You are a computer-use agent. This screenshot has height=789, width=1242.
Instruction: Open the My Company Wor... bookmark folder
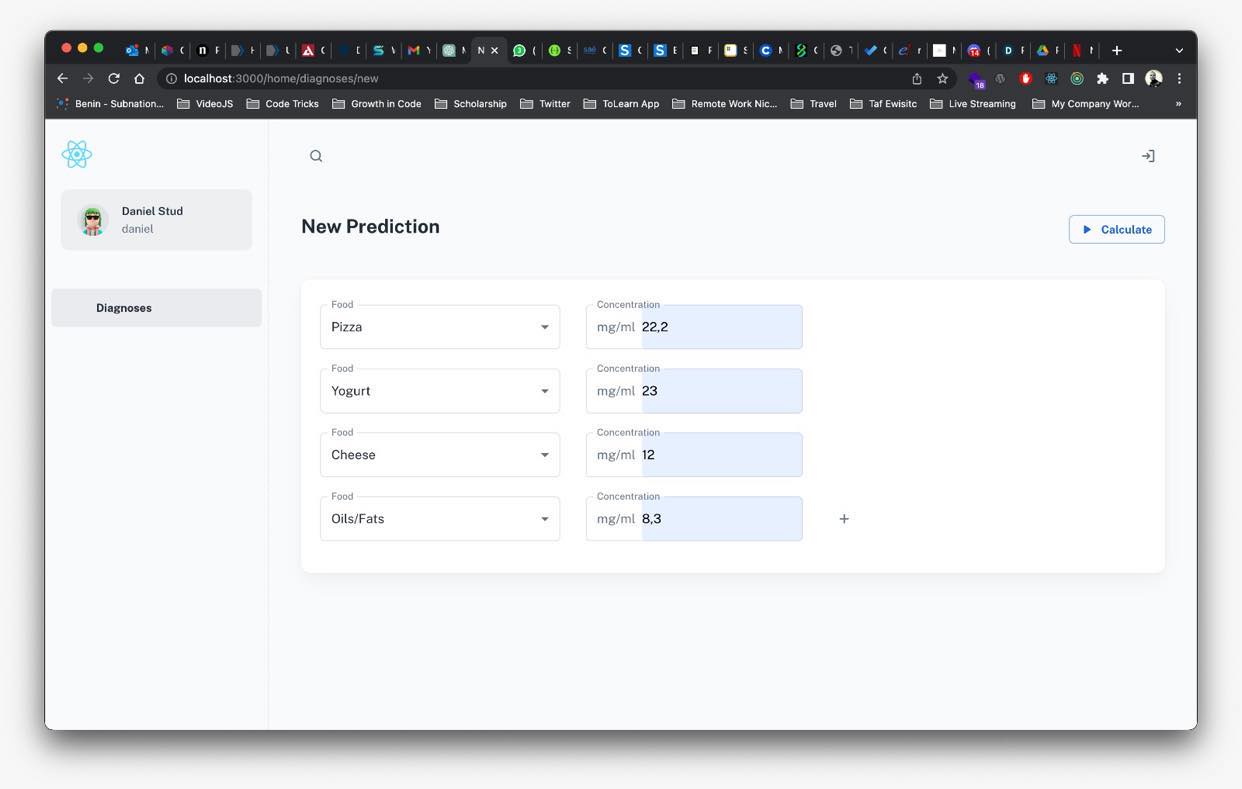click(x=1086, y=104)
